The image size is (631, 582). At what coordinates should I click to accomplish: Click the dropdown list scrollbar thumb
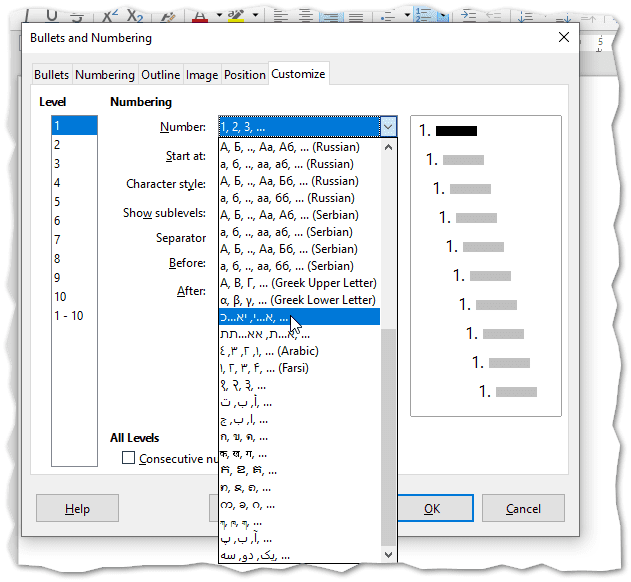(388, 438)
